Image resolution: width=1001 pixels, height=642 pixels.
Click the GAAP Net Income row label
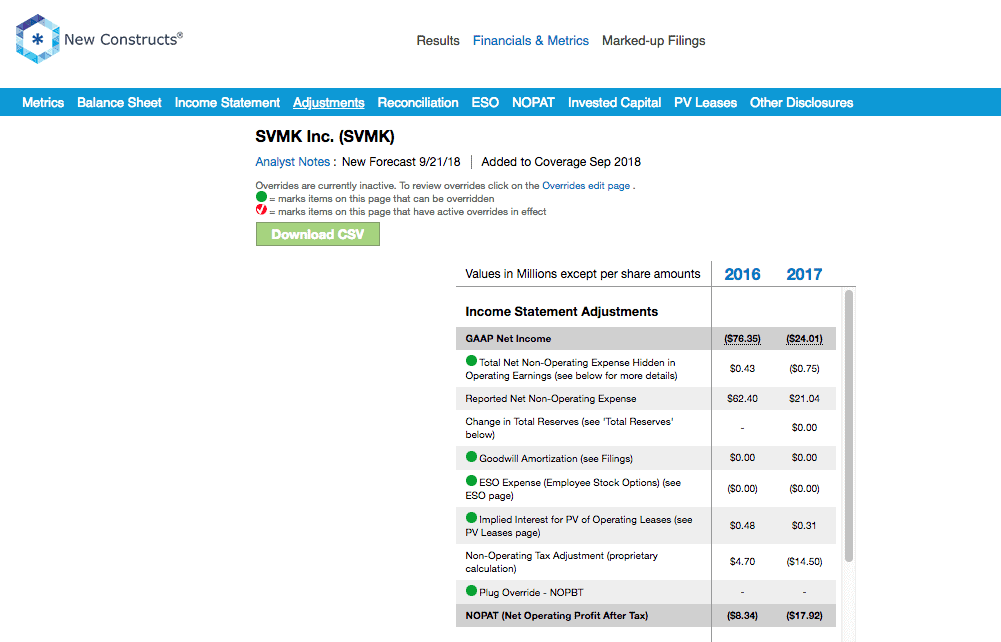508,339
